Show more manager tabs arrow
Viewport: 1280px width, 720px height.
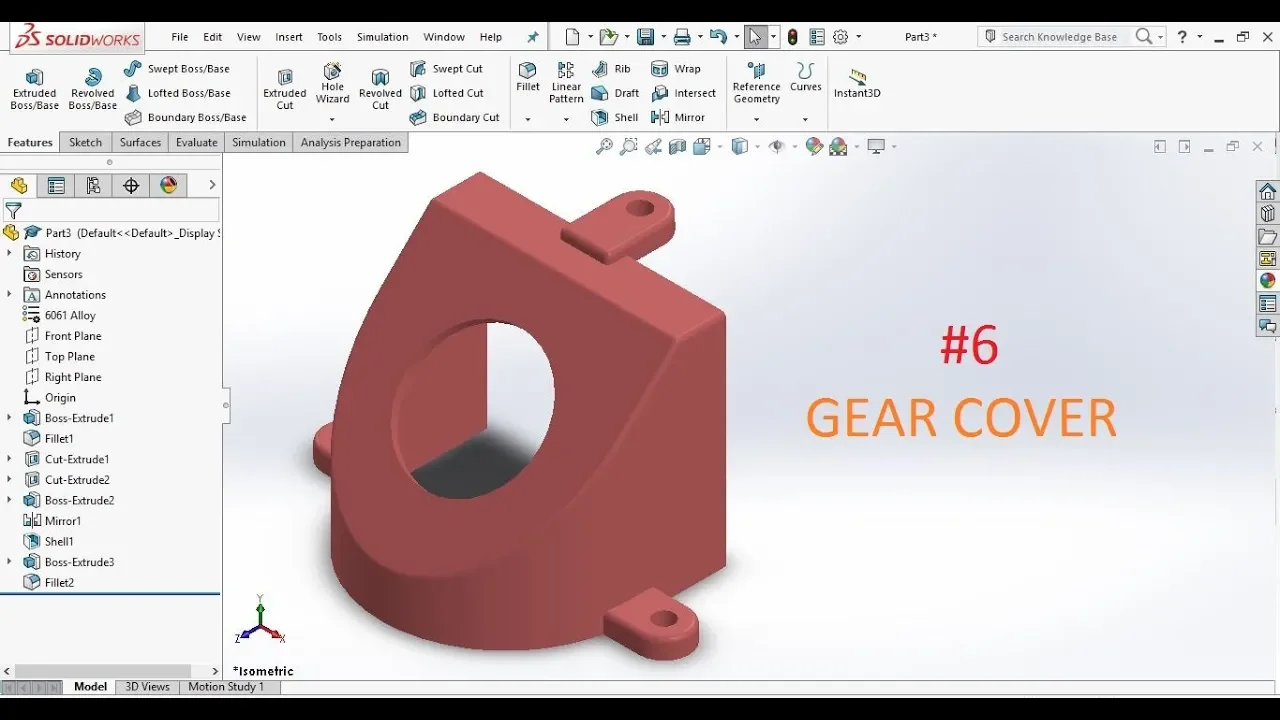pos(212,185)
